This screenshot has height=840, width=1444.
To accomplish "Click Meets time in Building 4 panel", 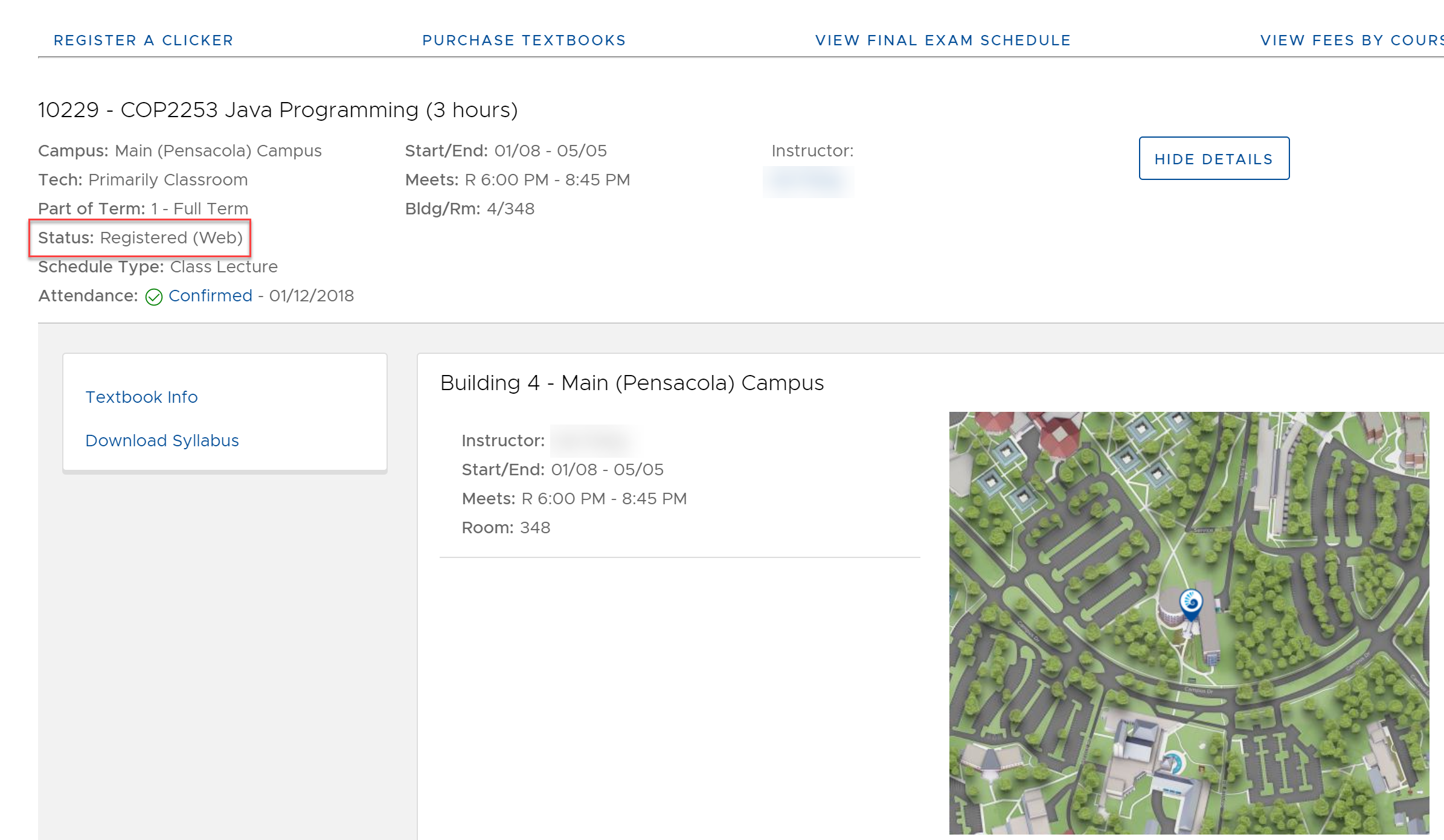I will tap(574, 499).
